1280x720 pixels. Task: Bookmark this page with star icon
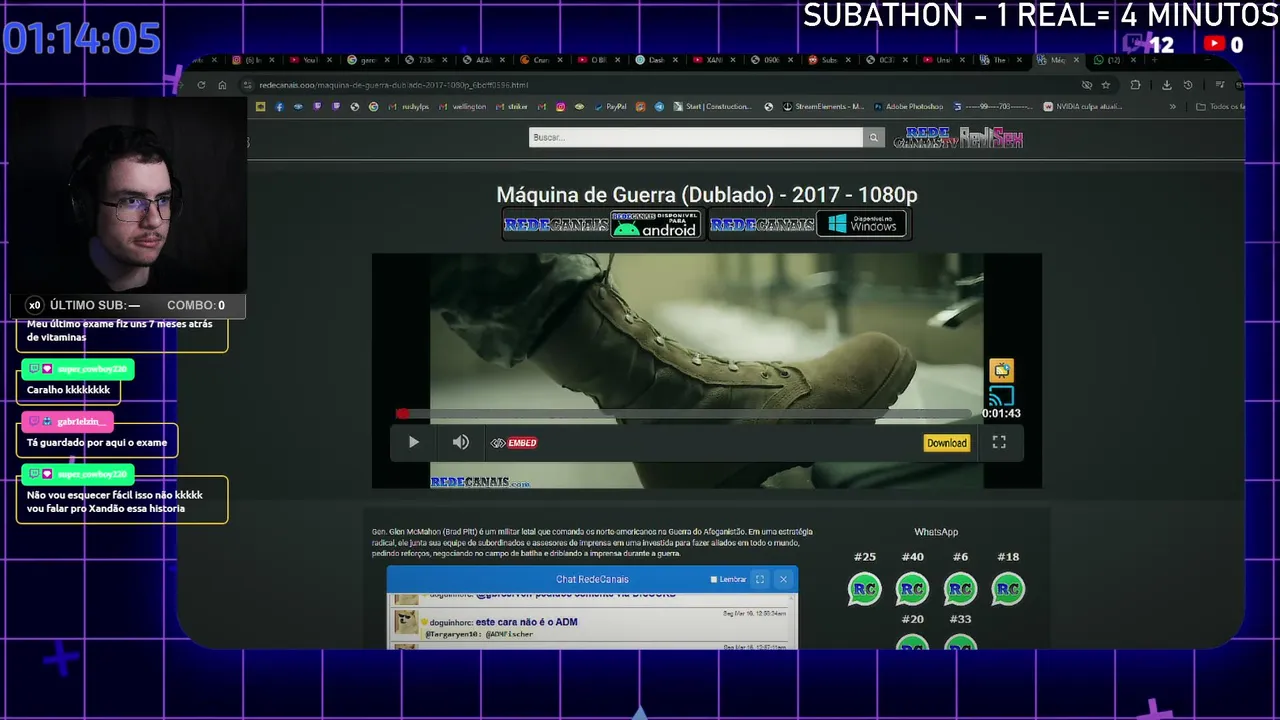(1105, 85)
